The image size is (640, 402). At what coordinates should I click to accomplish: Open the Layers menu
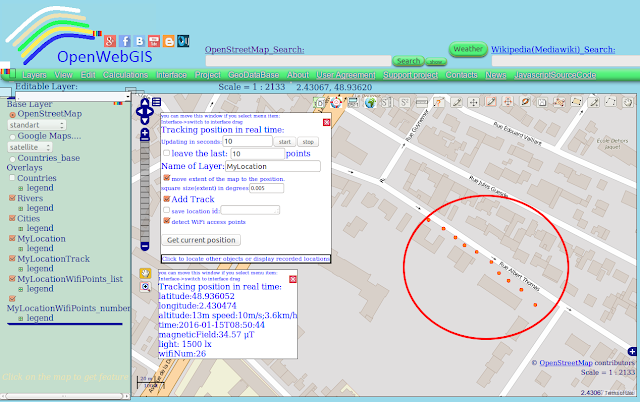click(34, 75)
